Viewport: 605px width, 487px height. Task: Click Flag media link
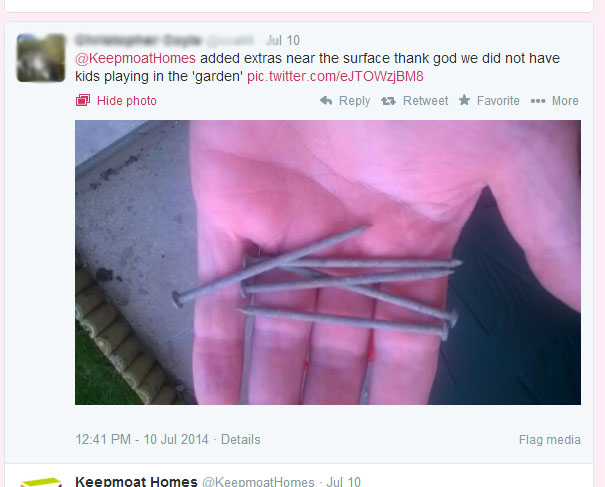(x=549, y=440)
